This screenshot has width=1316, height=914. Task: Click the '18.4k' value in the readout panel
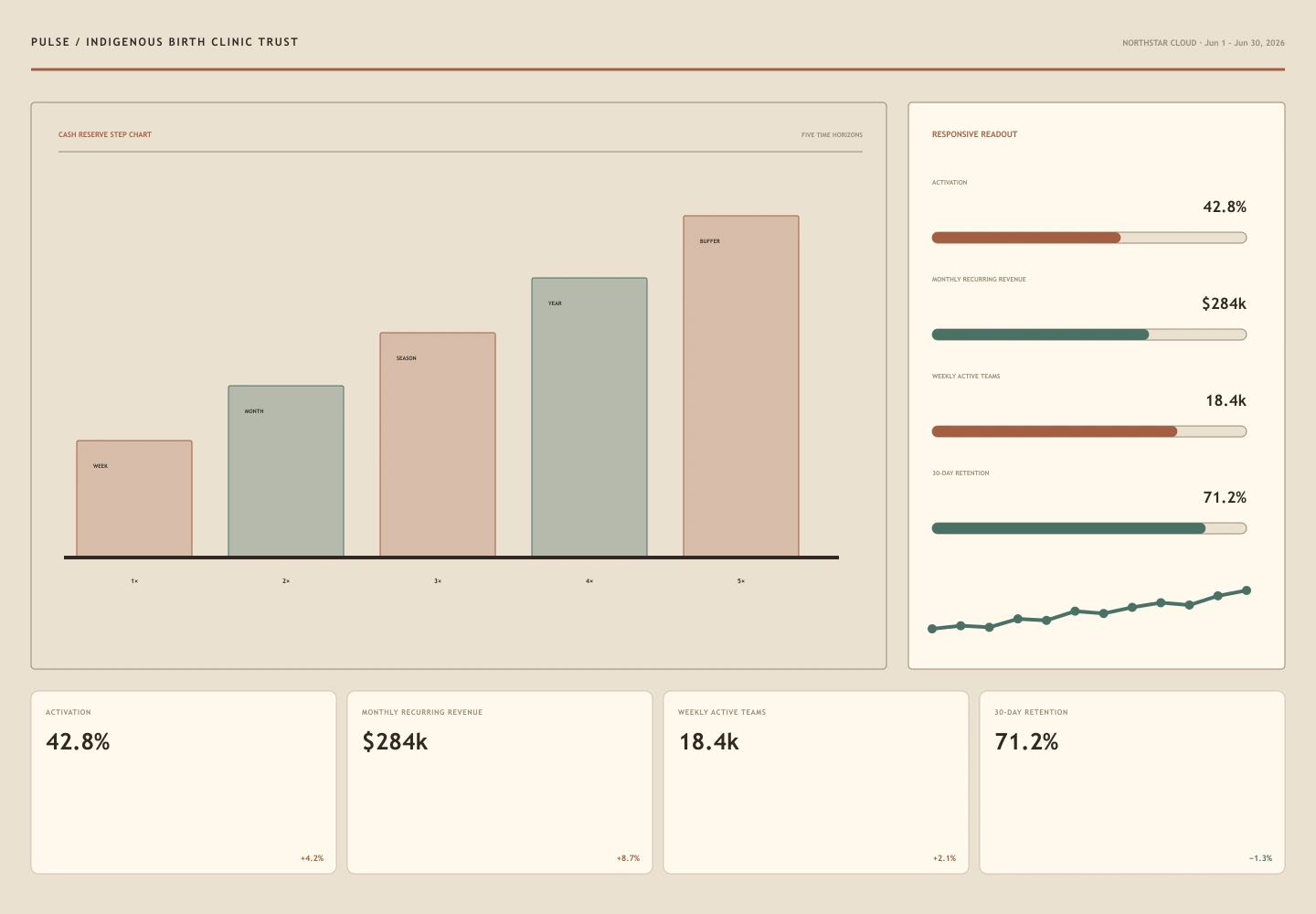click(1226, 400)
